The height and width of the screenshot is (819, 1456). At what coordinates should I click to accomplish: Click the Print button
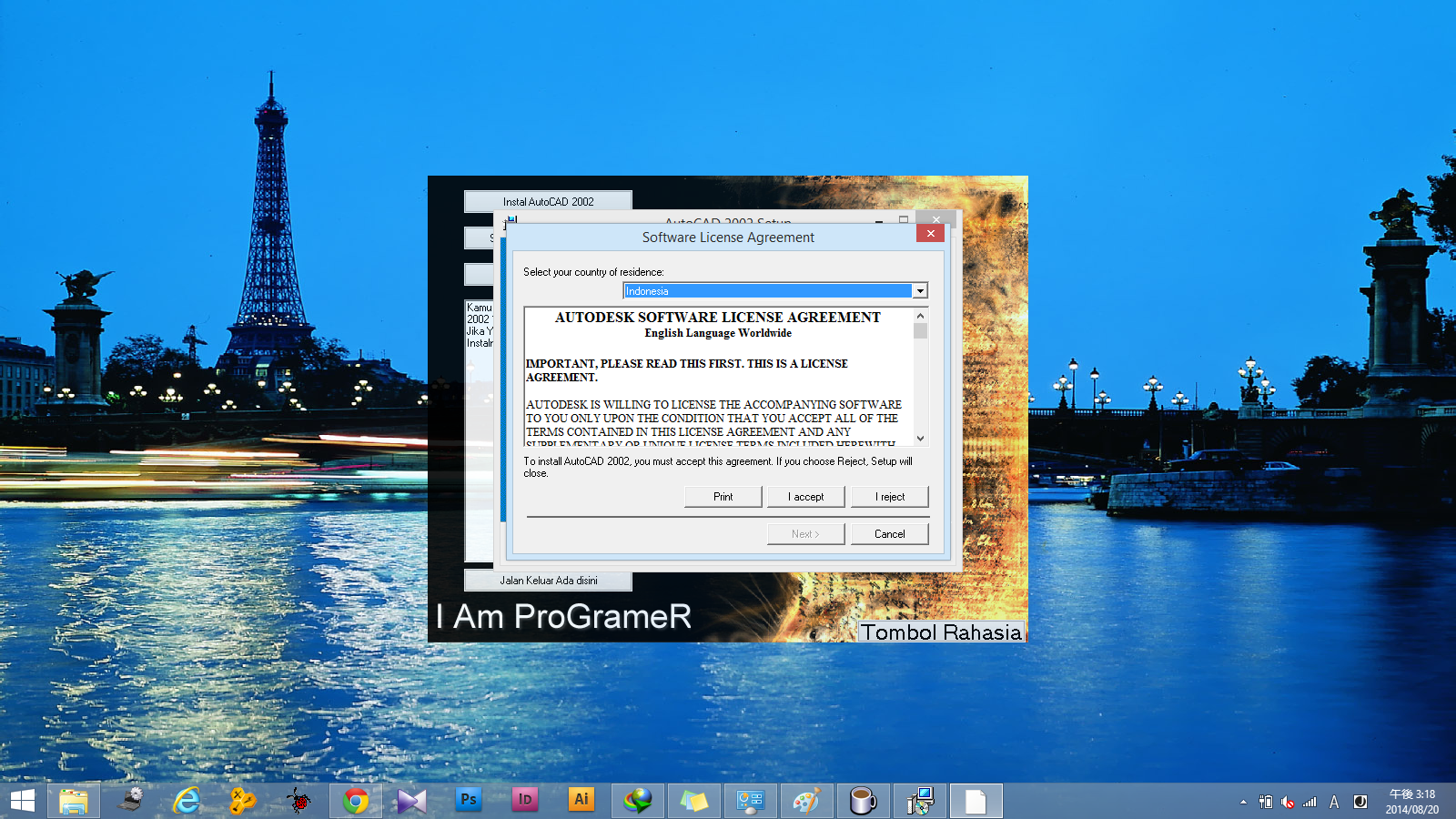click(x=723, y=497)
